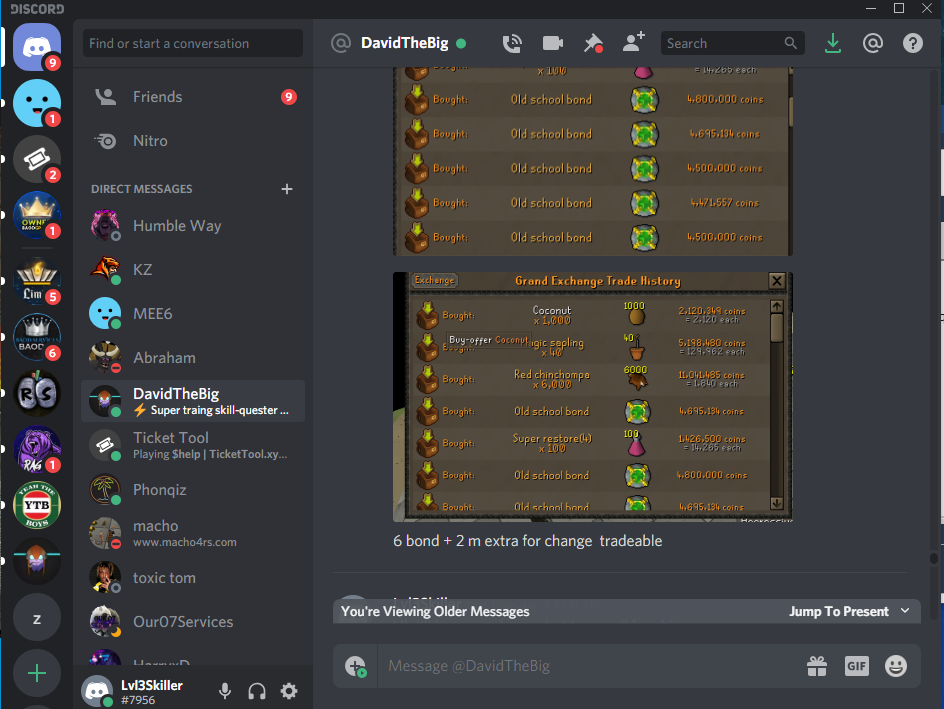The width and height of the screenshot is (944, 709).
Task: Open the BAOD server icon
Action: tap(37, 337)
